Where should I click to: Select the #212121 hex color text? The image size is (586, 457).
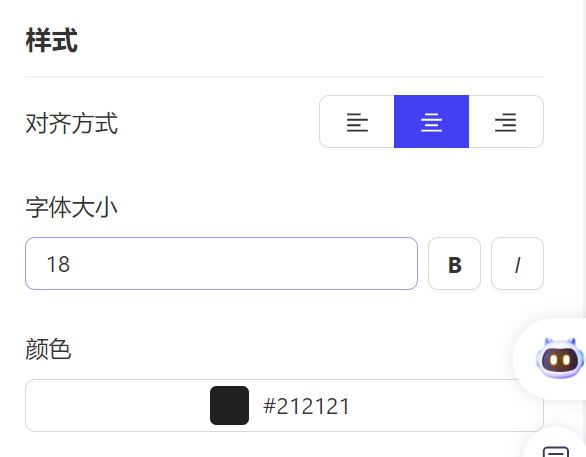306,406
